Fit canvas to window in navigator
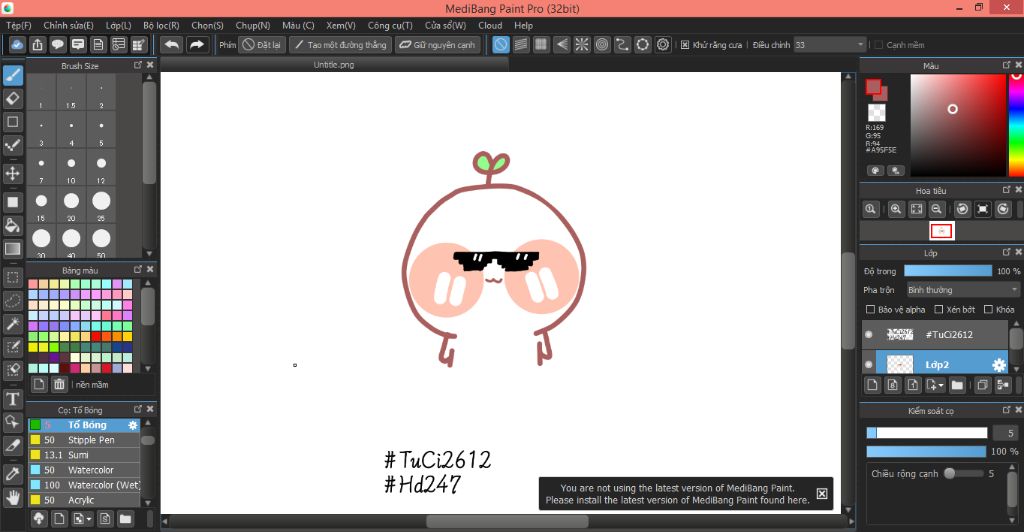Screen dimensions: 1024x532 [916, 209]
